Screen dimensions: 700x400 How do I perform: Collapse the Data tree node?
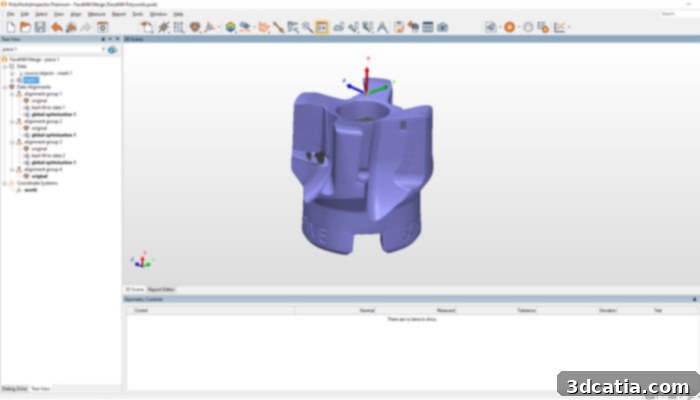5,67
